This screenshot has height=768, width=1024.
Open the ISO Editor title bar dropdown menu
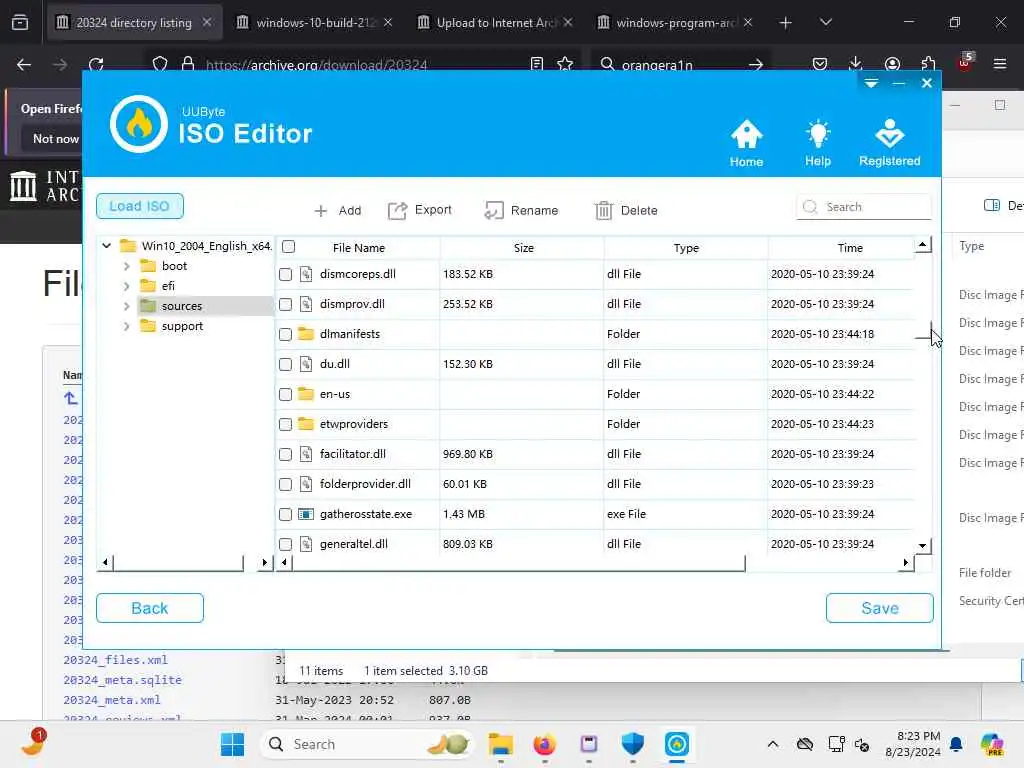point(871,83)
